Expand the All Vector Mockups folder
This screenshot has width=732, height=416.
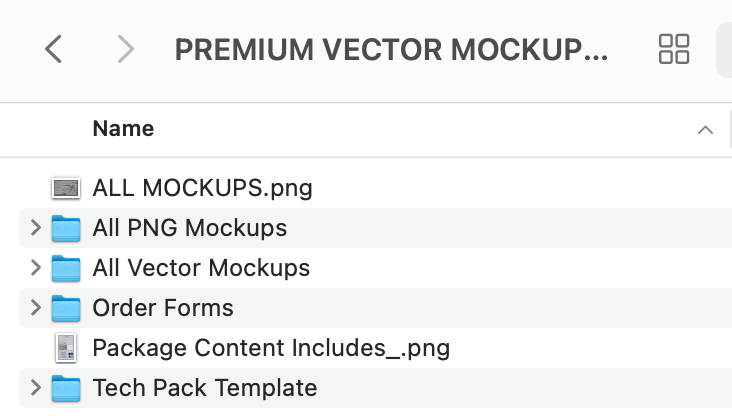click(x=35, y=268)
